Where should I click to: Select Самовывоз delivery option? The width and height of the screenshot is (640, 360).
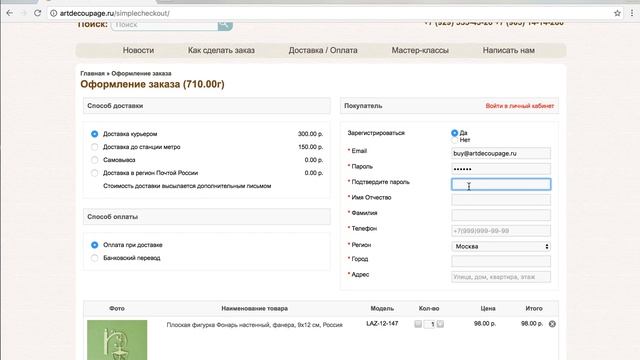[95, 160]
